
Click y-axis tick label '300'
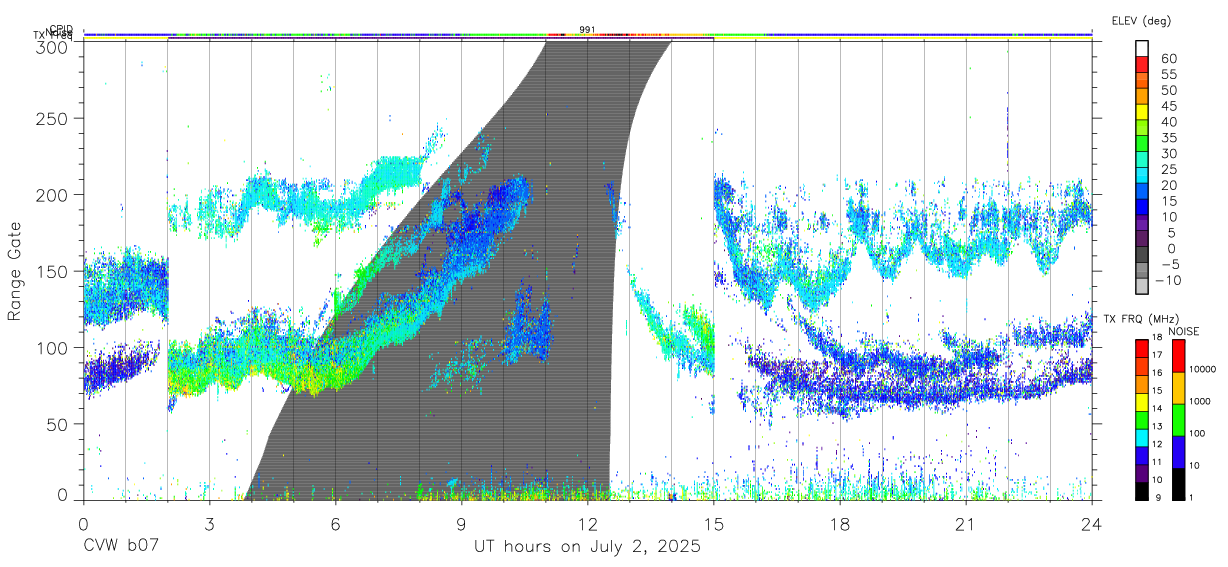click(54, 46)
